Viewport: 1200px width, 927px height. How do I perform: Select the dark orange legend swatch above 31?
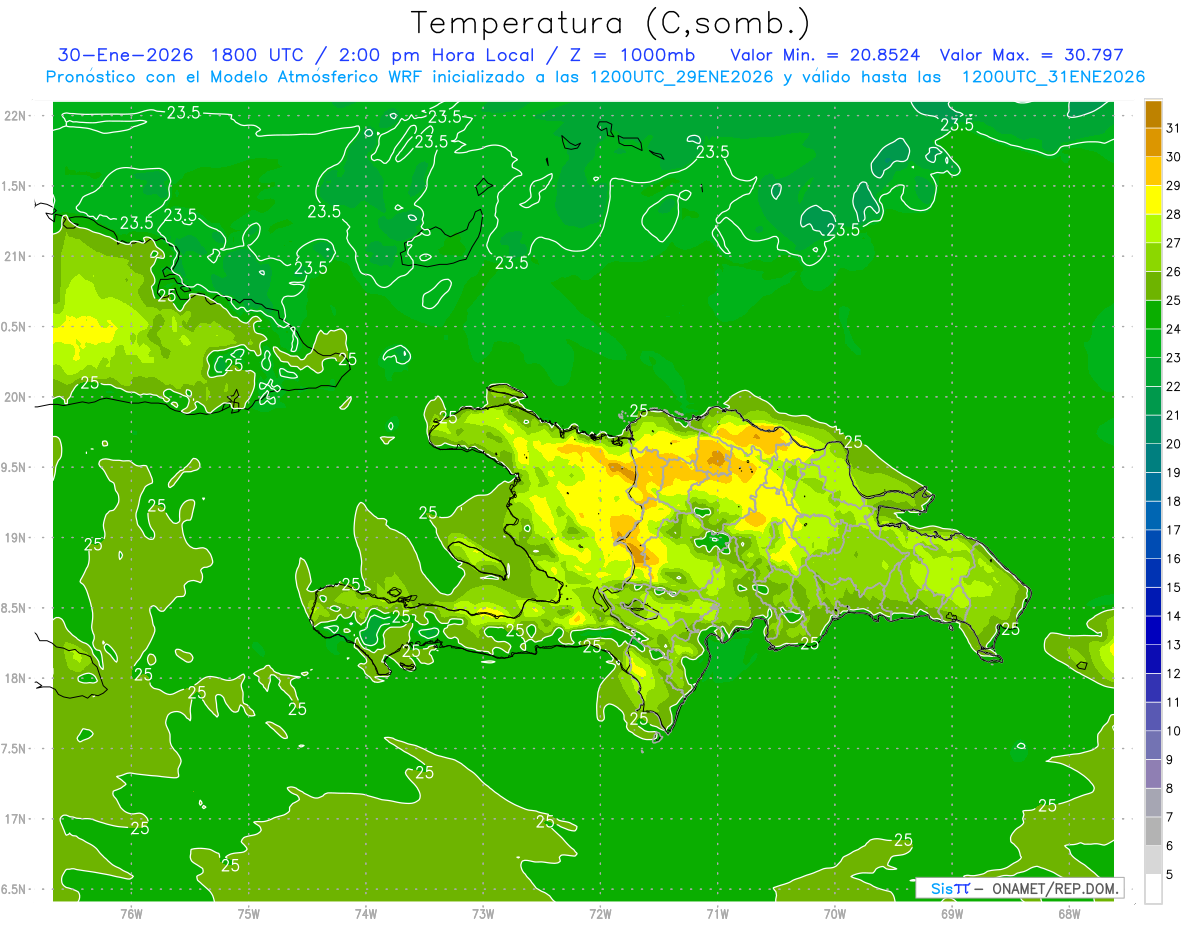click(x=1153, y=114)
